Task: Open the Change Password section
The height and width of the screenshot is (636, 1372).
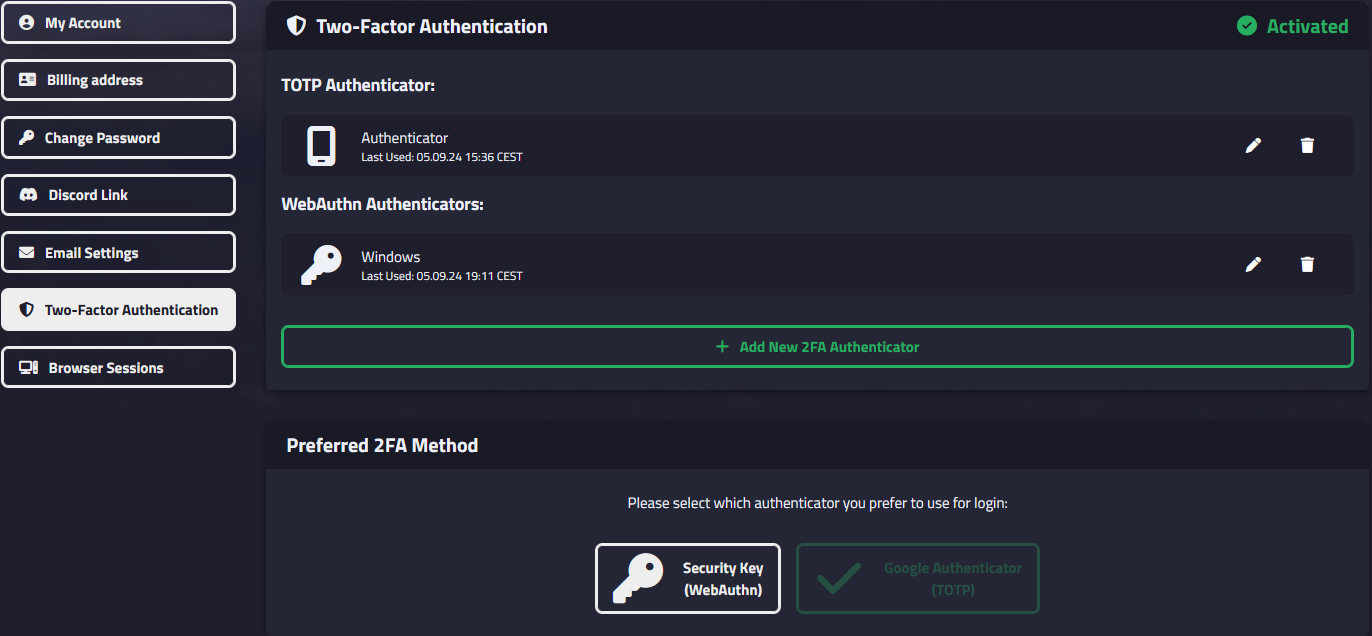Action: pos(118,138)
